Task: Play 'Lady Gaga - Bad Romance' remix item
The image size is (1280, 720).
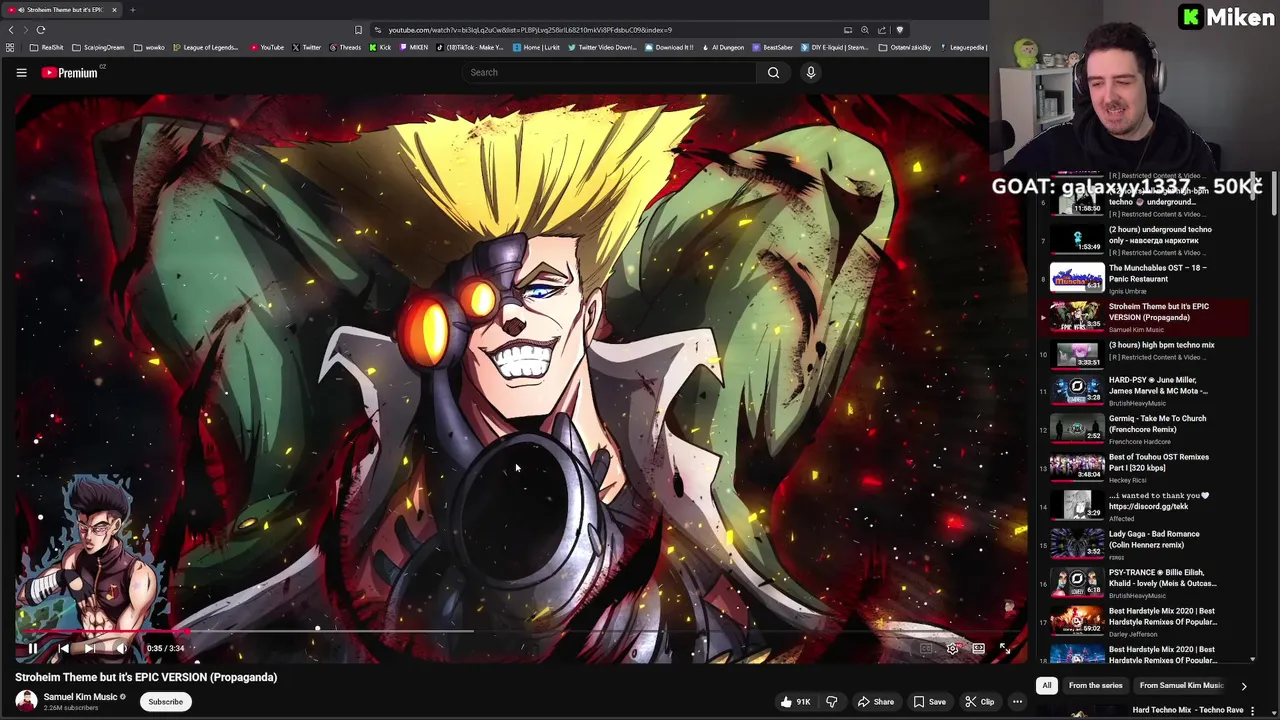Action: pyautogui.click(x=1143, y=544)
